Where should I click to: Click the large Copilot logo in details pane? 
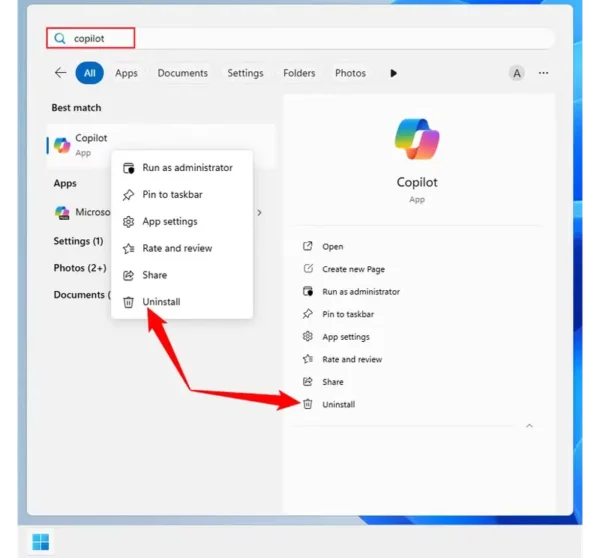point(417,139)
